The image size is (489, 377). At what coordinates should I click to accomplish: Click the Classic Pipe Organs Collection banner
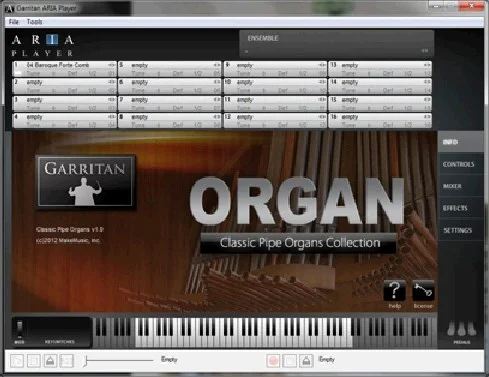[x=299, y=243]
